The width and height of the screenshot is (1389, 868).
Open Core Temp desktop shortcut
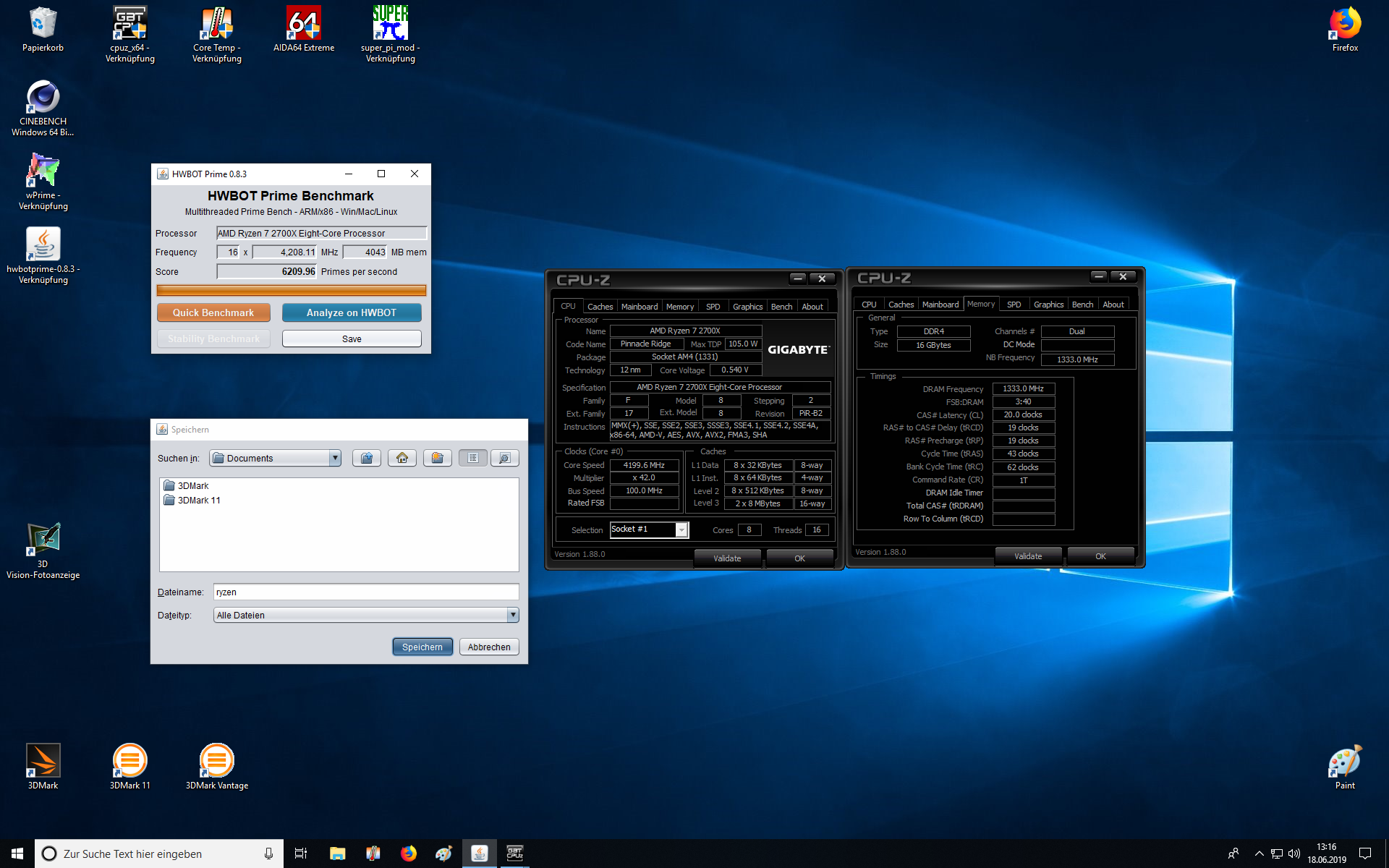tap(217, 35)
